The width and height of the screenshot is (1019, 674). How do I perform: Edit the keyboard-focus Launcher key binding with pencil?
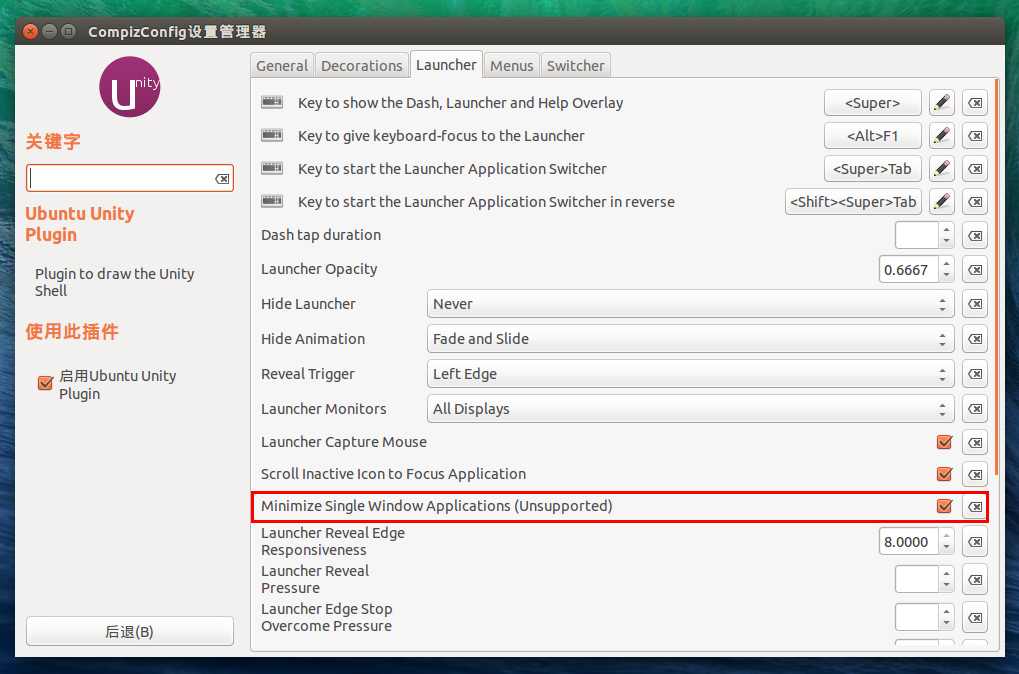click(942, 136)
